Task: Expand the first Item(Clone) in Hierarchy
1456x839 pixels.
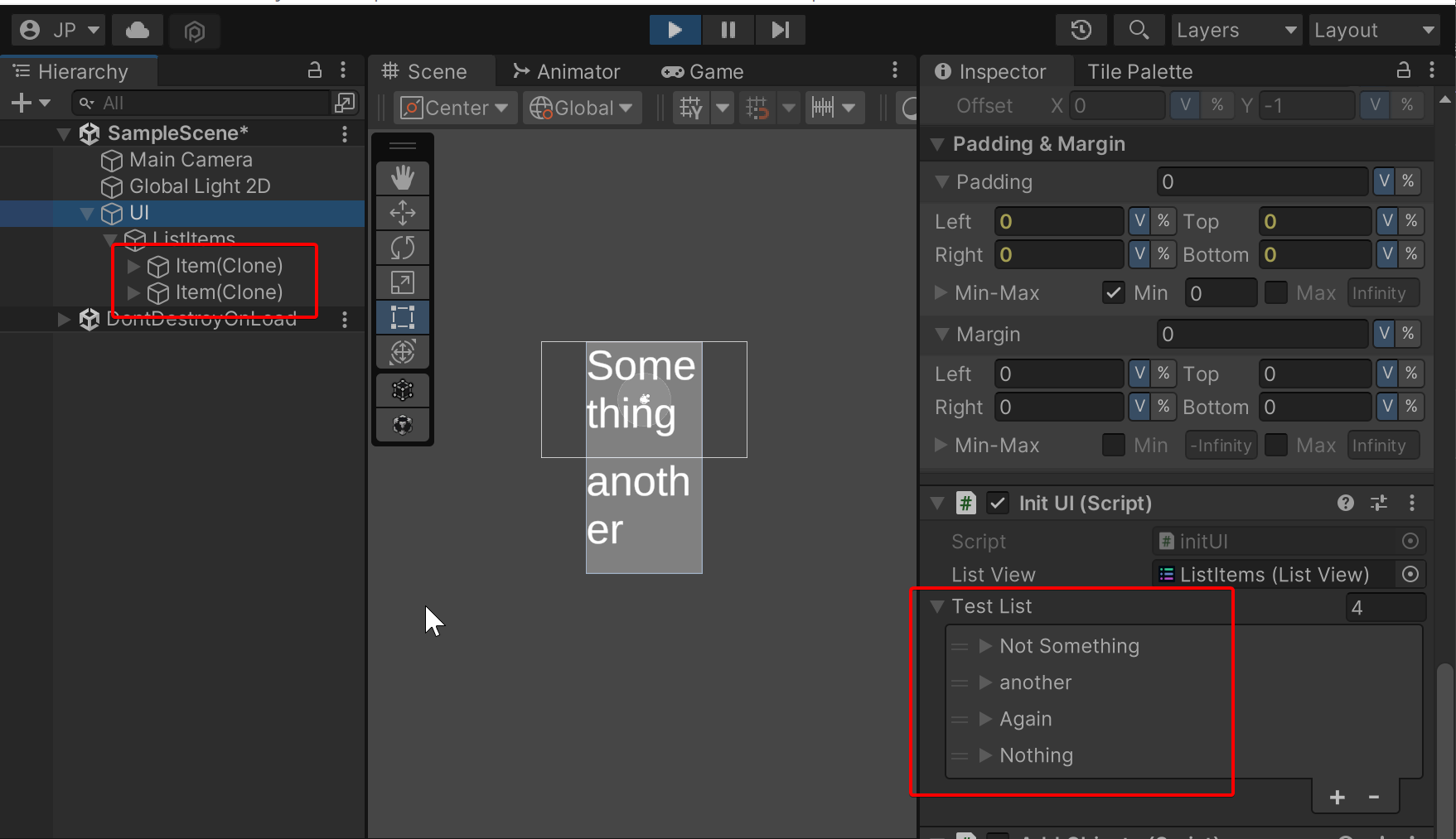Action: [x=134, y=267]
